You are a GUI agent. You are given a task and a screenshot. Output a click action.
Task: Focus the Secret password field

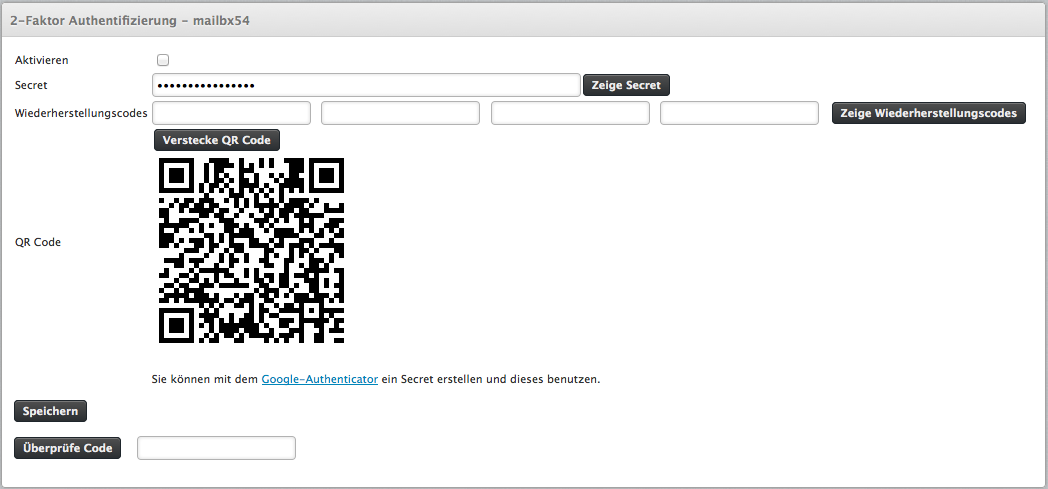[x=366, y=86]
